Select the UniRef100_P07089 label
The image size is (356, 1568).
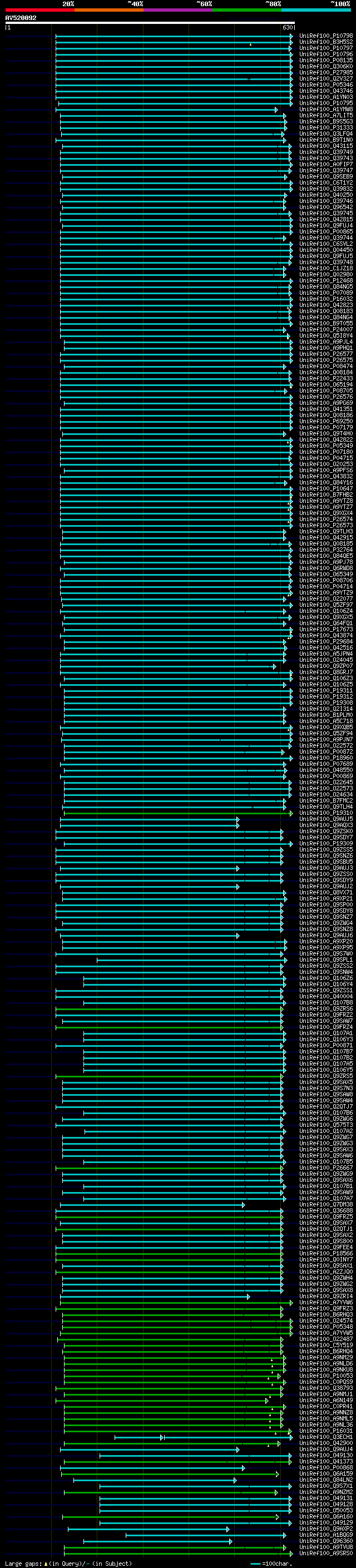click(326, 293)
